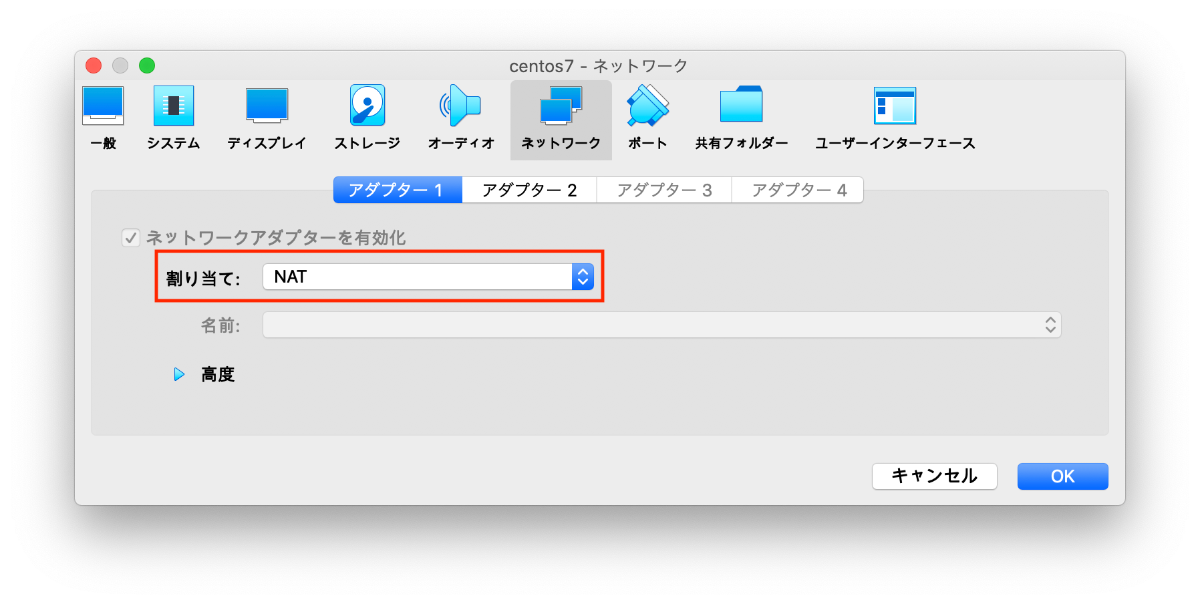Open the 名前 dropdown
The width and height of the screenshot is (1200, 604).
(x=661, y=324)
